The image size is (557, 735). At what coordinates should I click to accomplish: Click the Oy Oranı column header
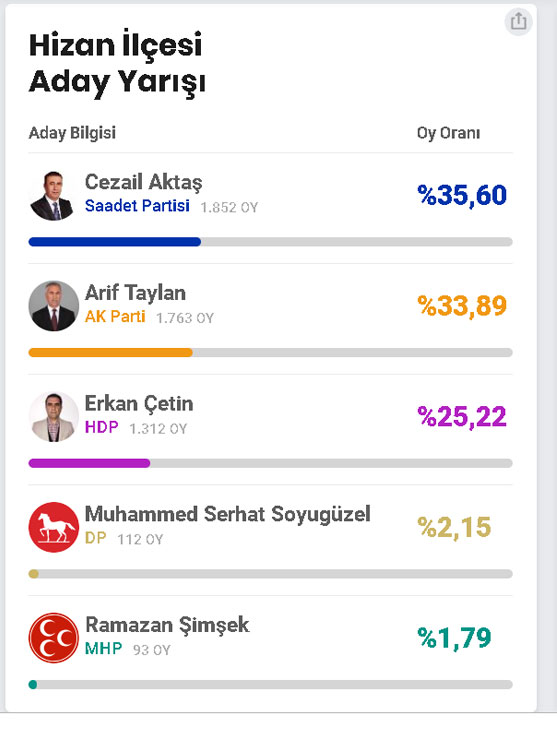coord(448,133)
